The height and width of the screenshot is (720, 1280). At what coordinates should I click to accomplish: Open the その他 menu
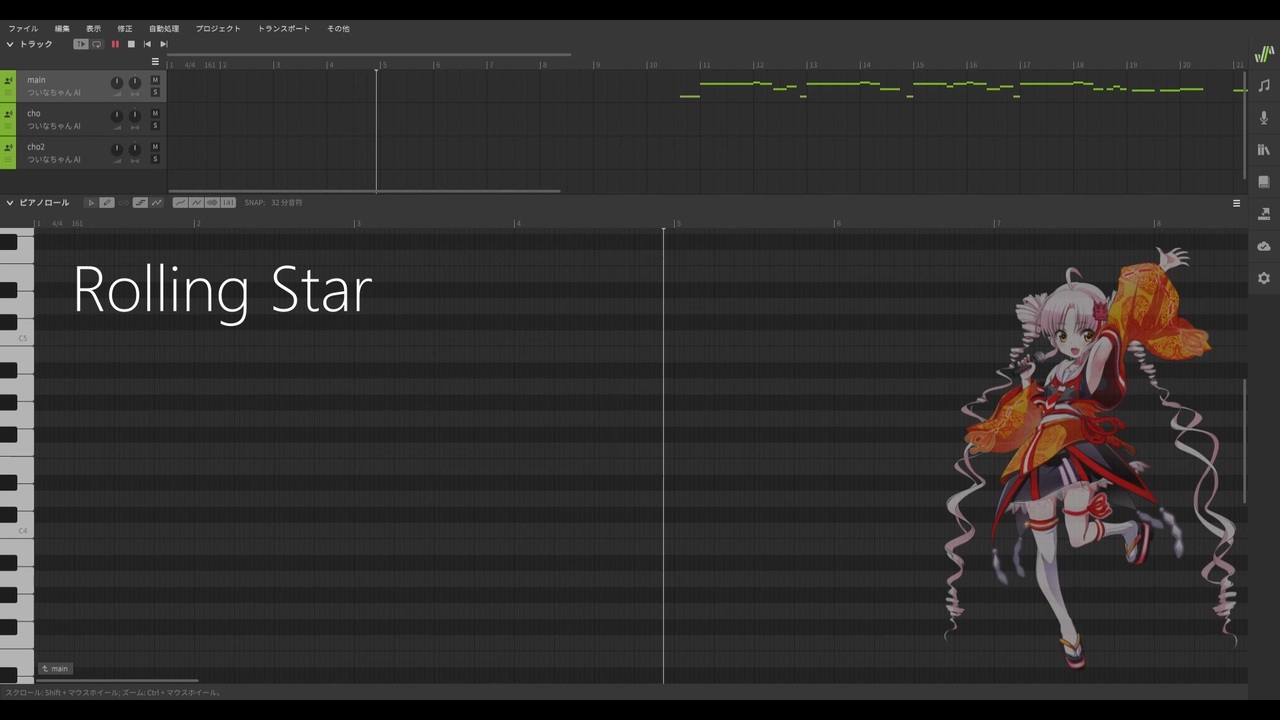(x=338, y=29)
